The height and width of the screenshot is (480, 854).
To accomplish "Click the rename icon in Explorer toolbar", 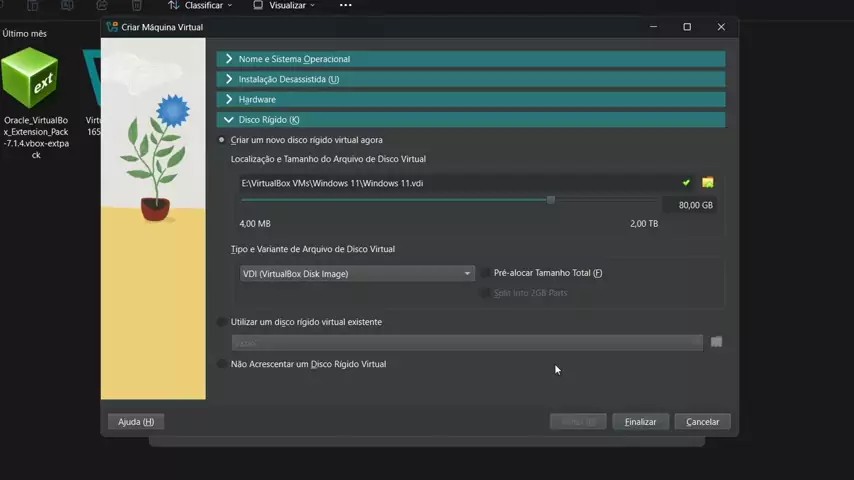I will click(x=67, y=5).
